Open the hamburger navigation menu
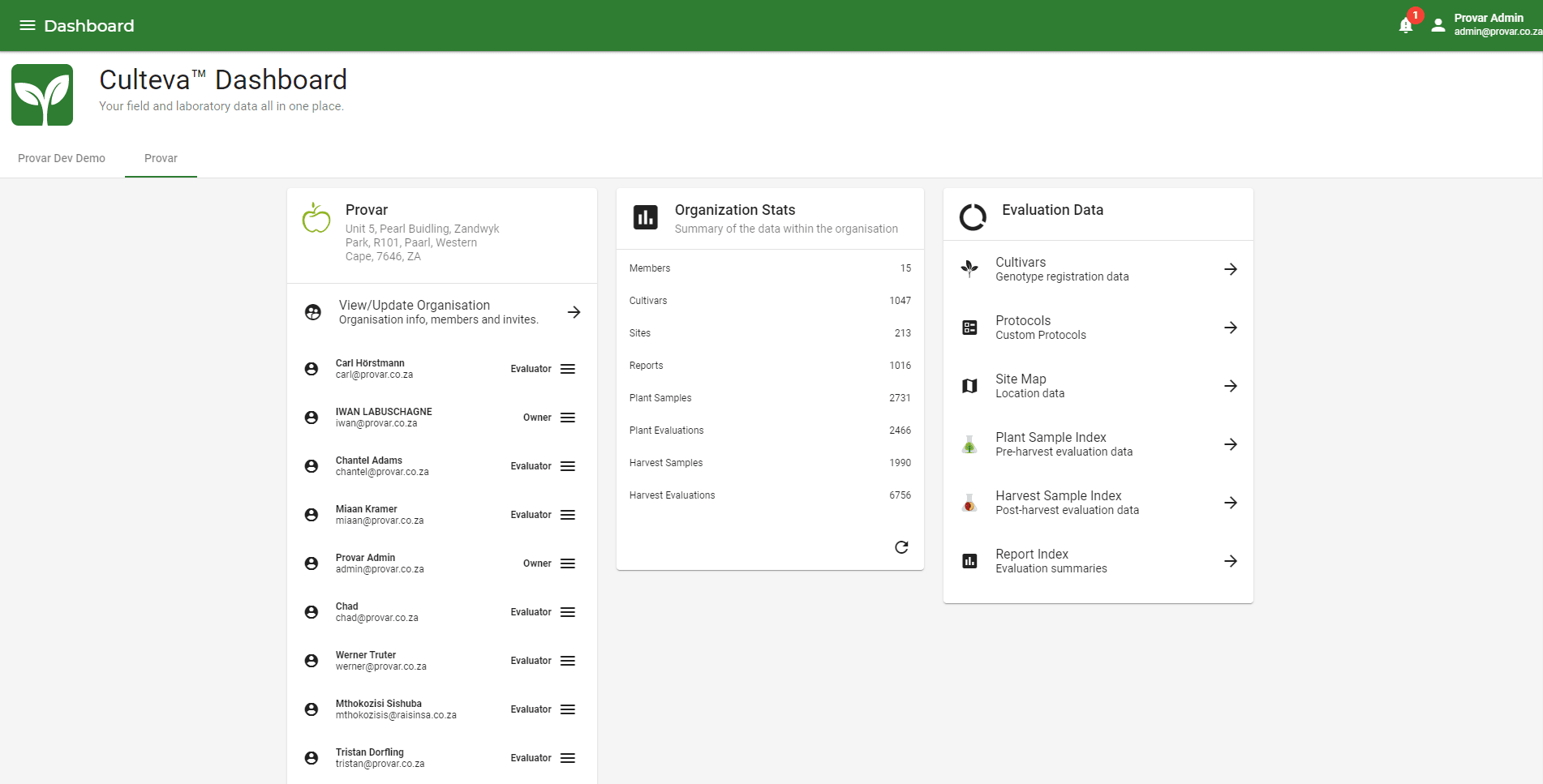The height and width of the screenshot is (784, 1543). tap(28, 25)
